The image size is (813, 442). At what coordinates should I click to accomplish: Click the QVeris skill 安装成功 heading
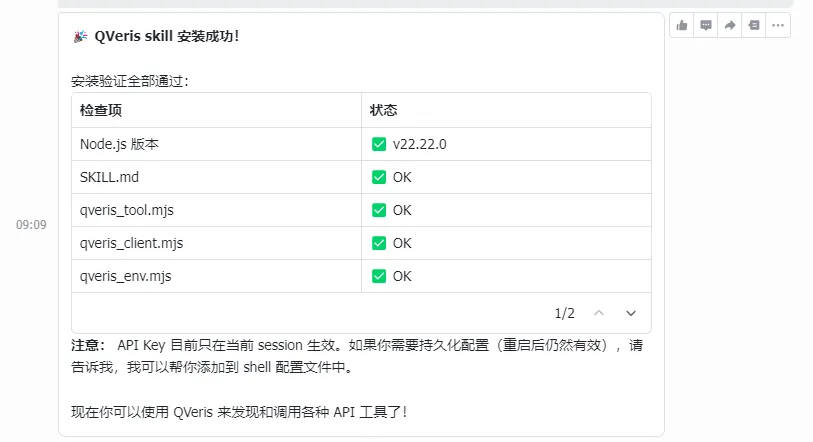(x=166, y=36)
